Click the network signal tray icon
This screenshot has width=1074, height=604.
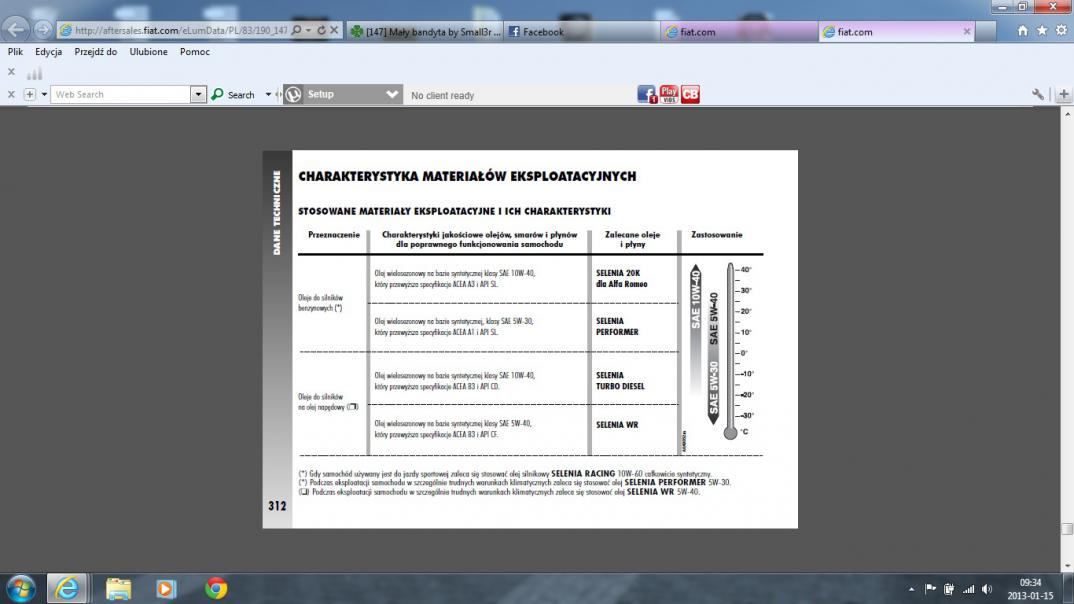(x=969, y=589)
